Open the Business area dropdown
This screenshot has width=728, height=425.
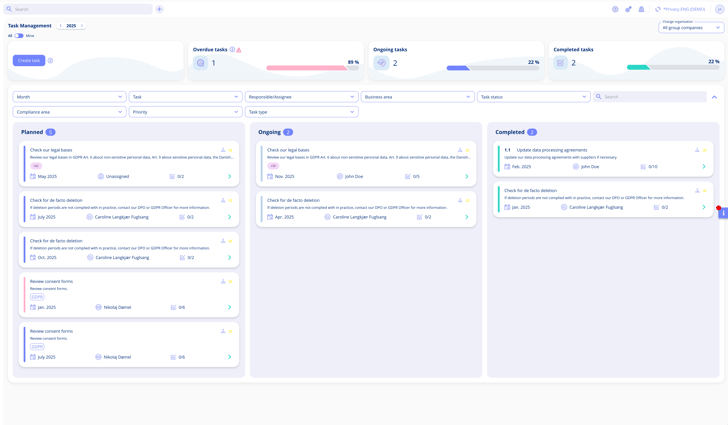pyautogui.click(x=417, y=97)
